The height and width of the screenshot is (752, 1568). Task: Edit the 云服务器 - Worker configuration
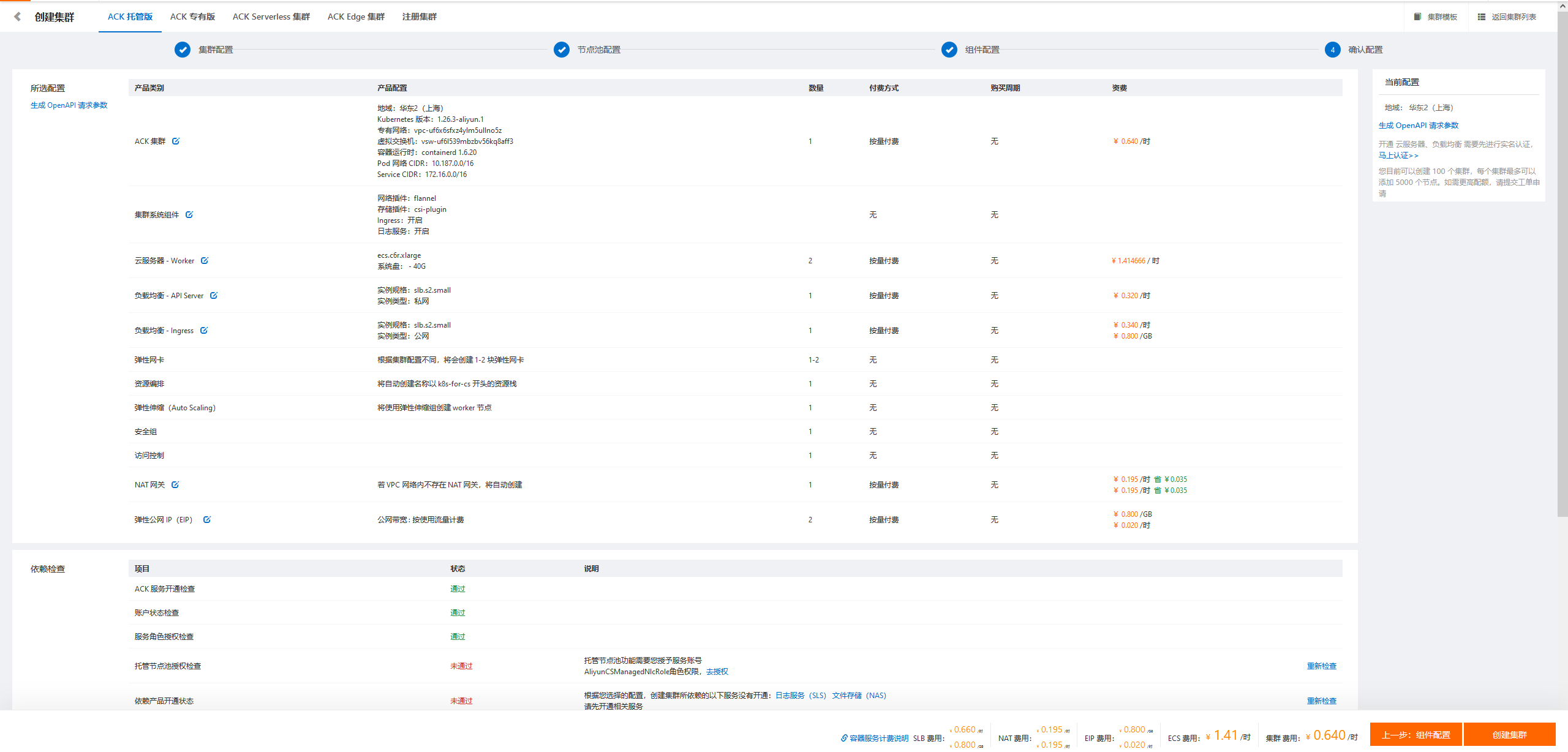[x=205, y=260]
